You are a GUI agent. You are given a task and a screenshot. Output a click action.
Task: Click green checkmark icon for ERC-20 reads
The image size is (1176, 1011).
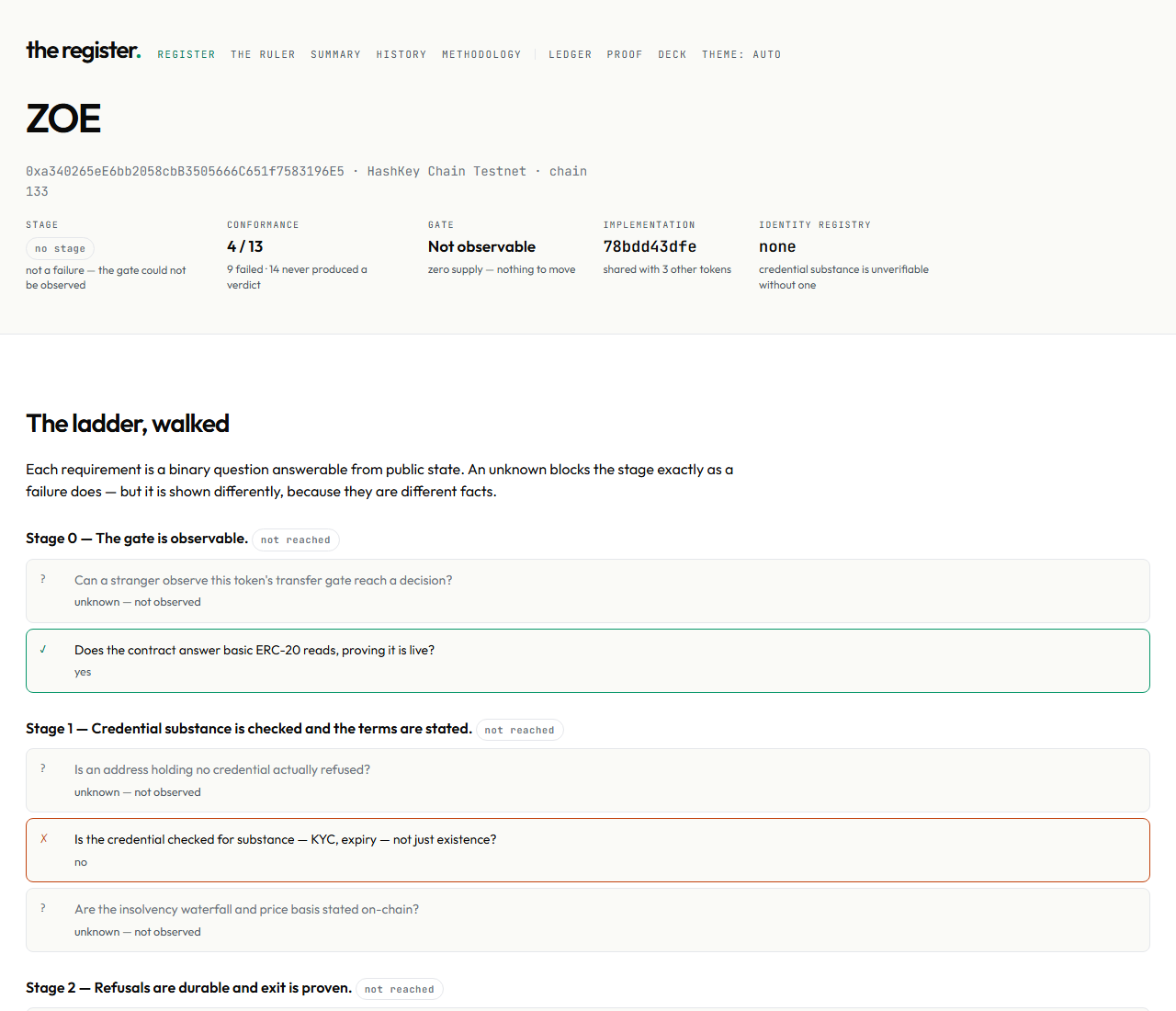(x=43, y=649)
